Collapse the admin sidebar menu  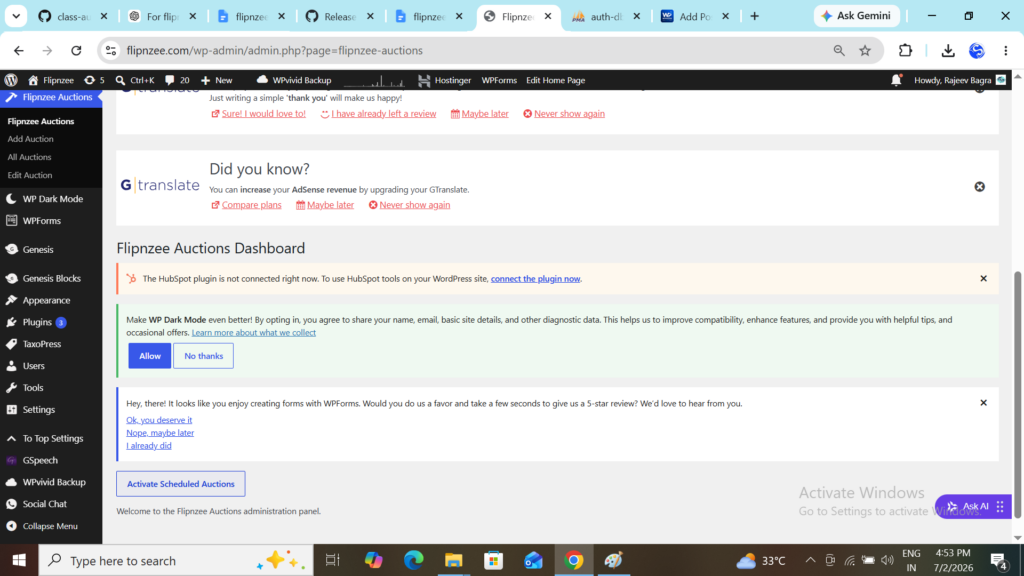pos(51,526)
